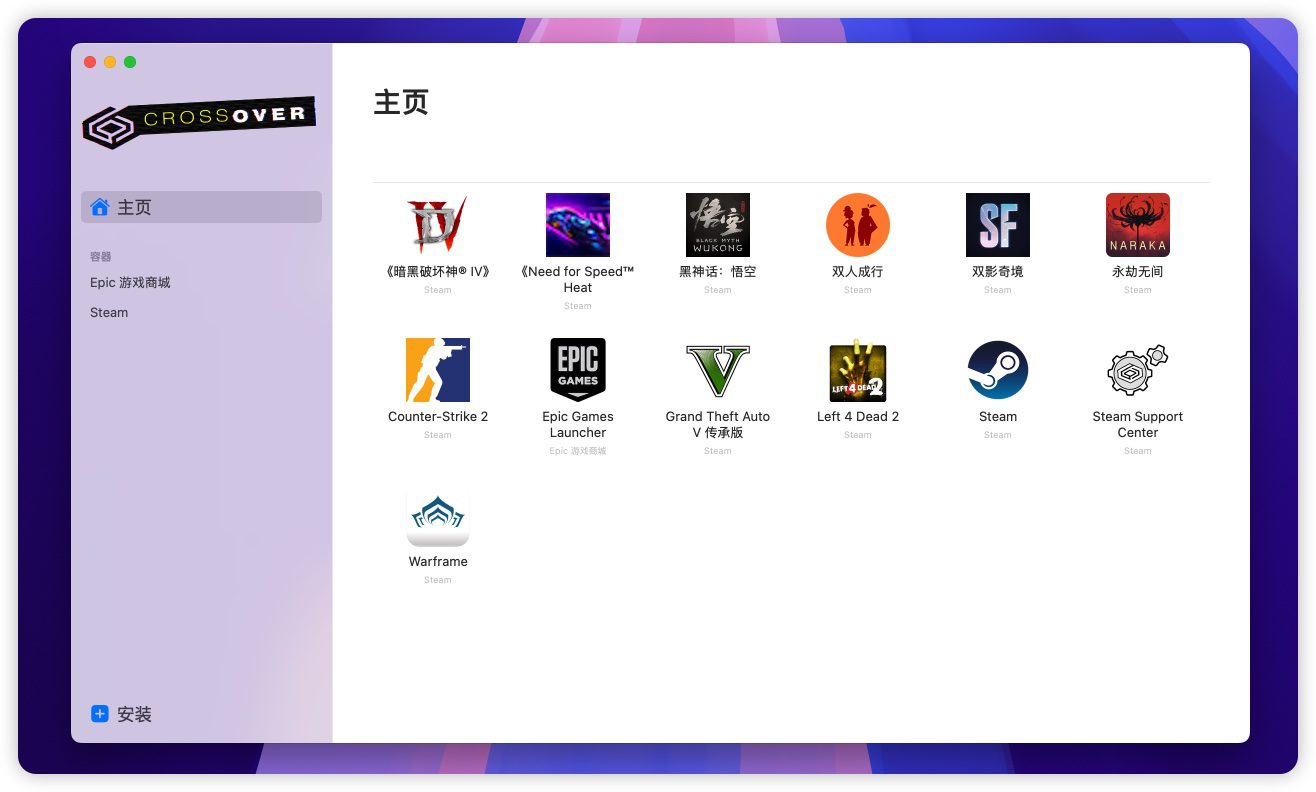This screenshot has width=1316, height=792.
Task: Launch Need for Speed Heat icon
Action: [x=578, y=225]
